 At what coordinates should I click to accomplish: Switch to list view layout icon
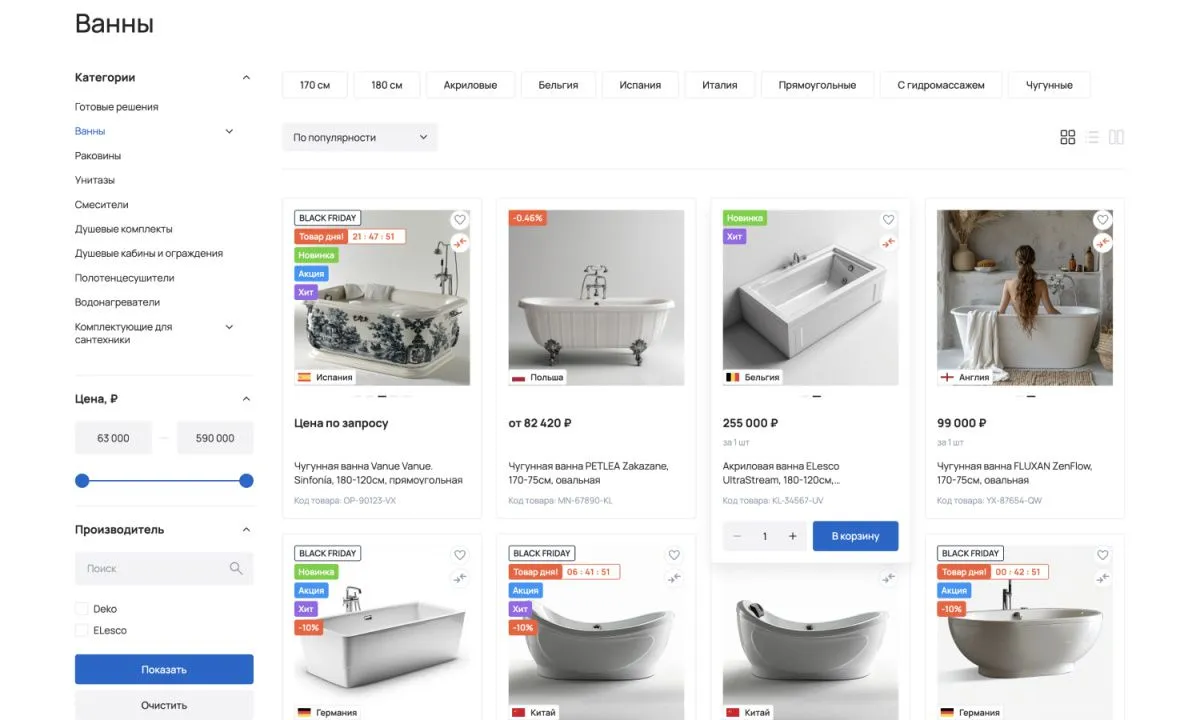(x=1092, y=137)
